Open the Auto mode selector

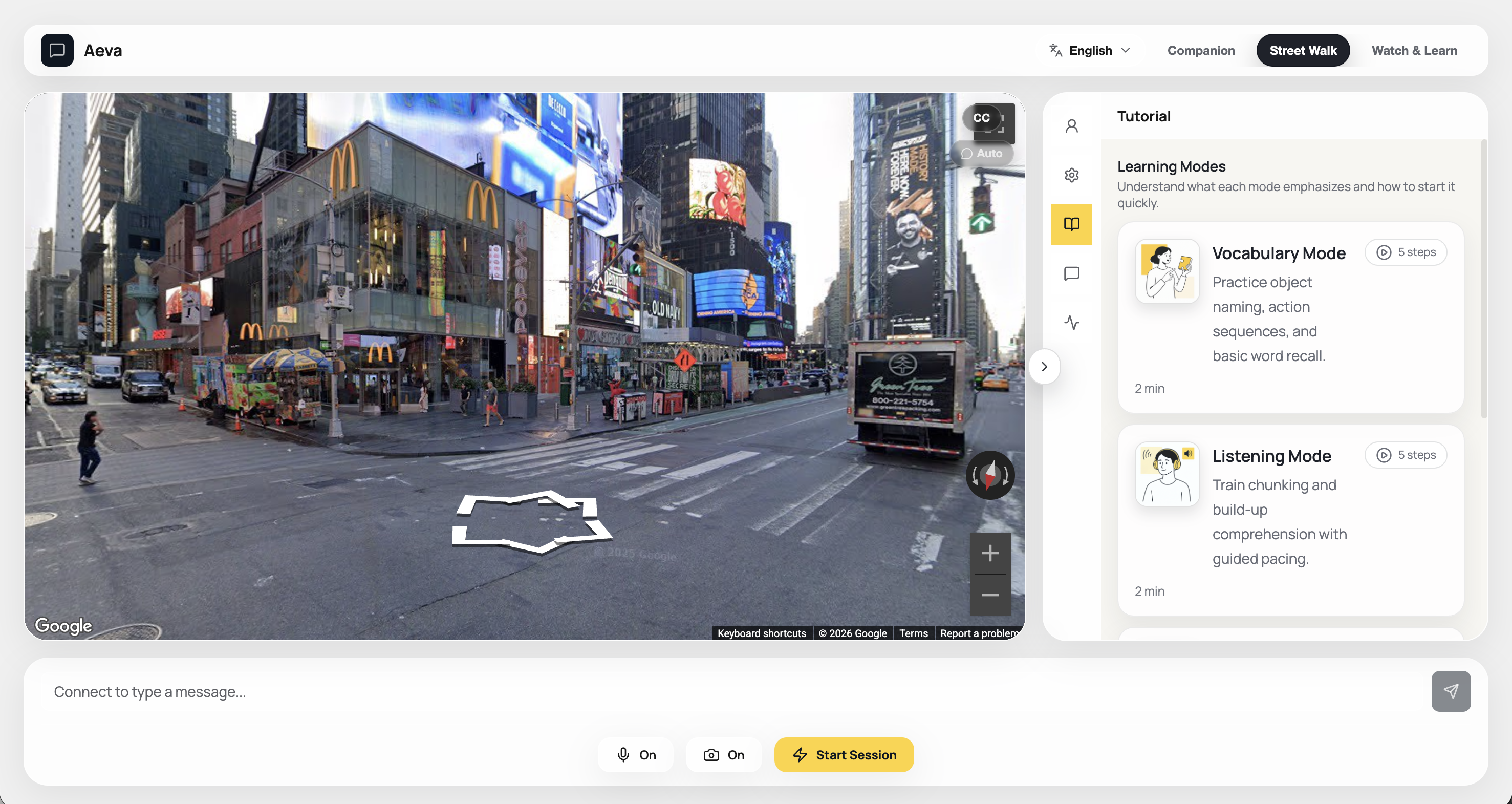982,153
